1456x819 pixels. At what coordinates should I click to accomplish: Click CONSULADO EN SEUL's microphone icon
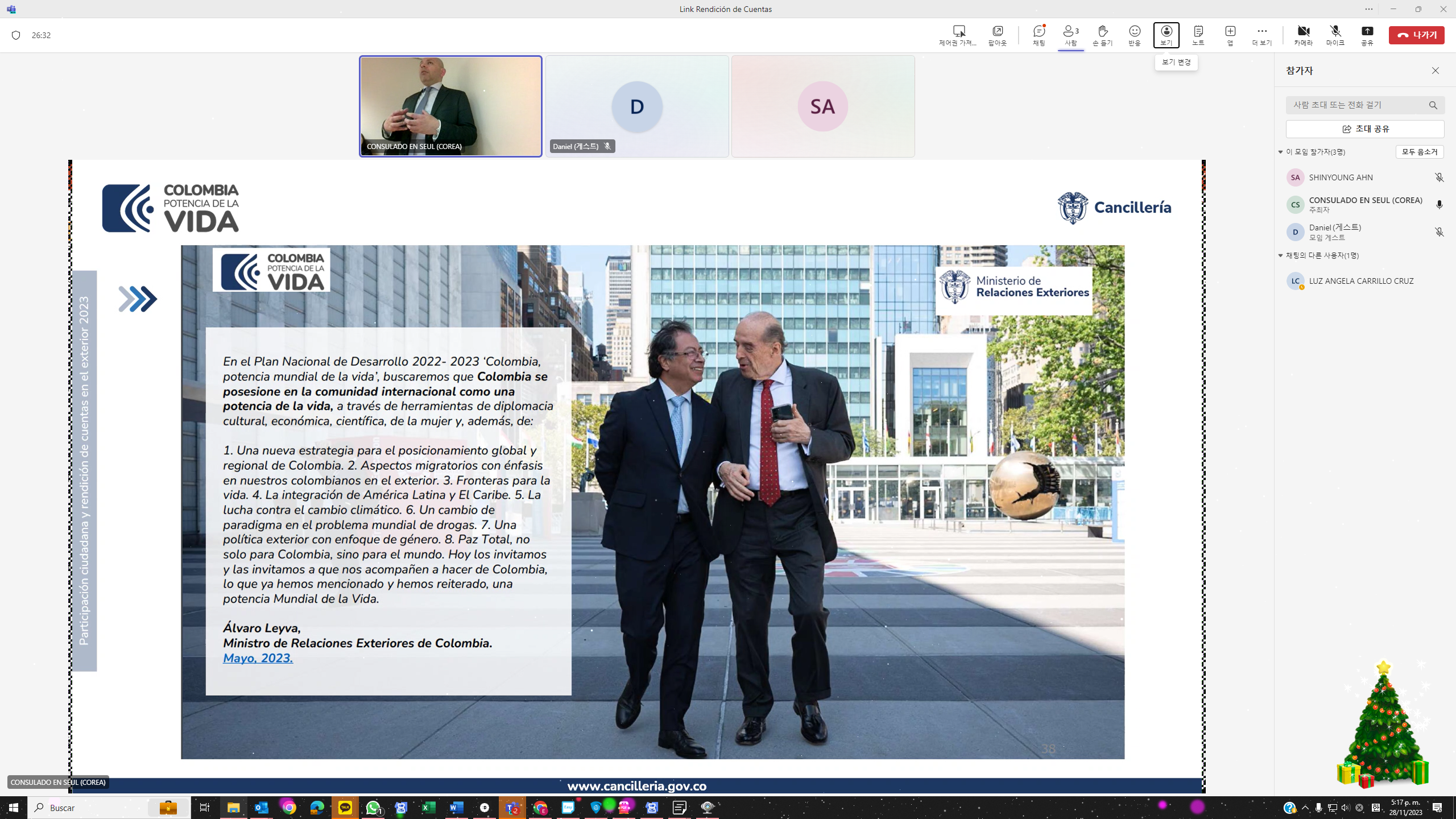pos(1439,205)
